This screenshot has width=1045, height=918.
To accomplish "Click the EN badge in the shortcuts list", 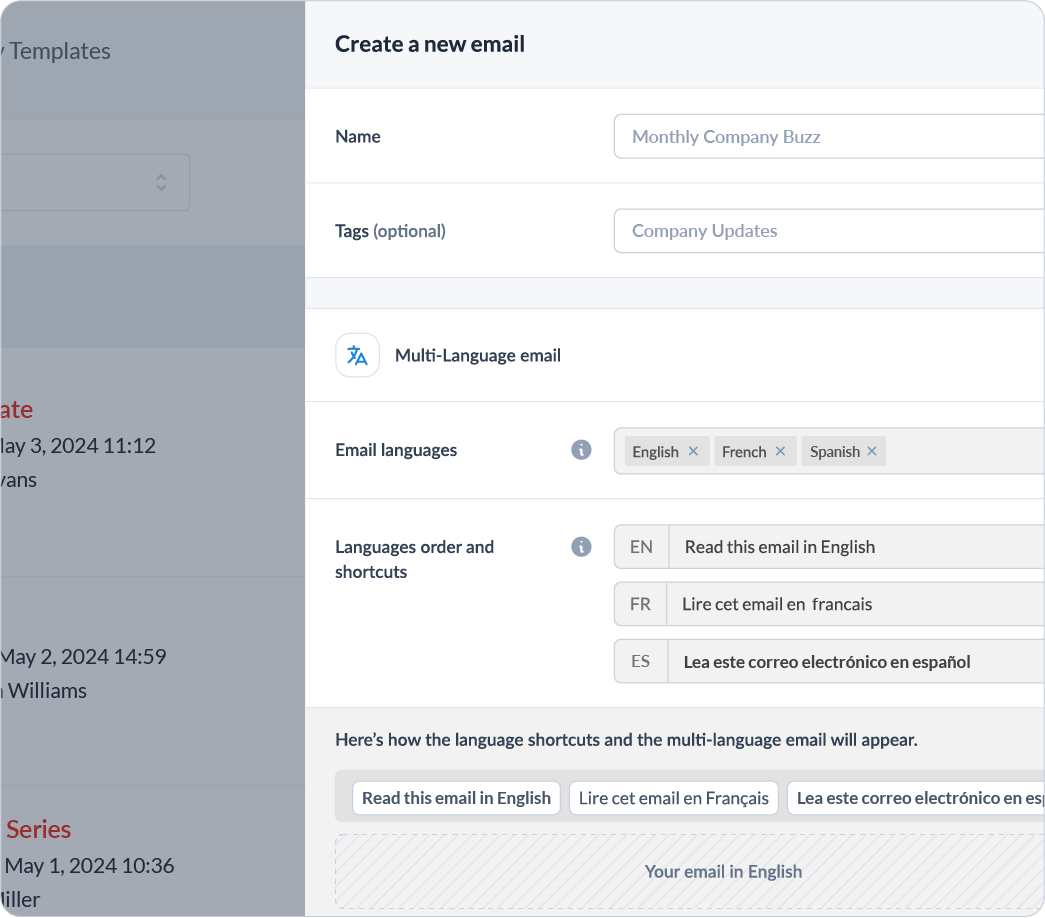I will click(640, 547).
